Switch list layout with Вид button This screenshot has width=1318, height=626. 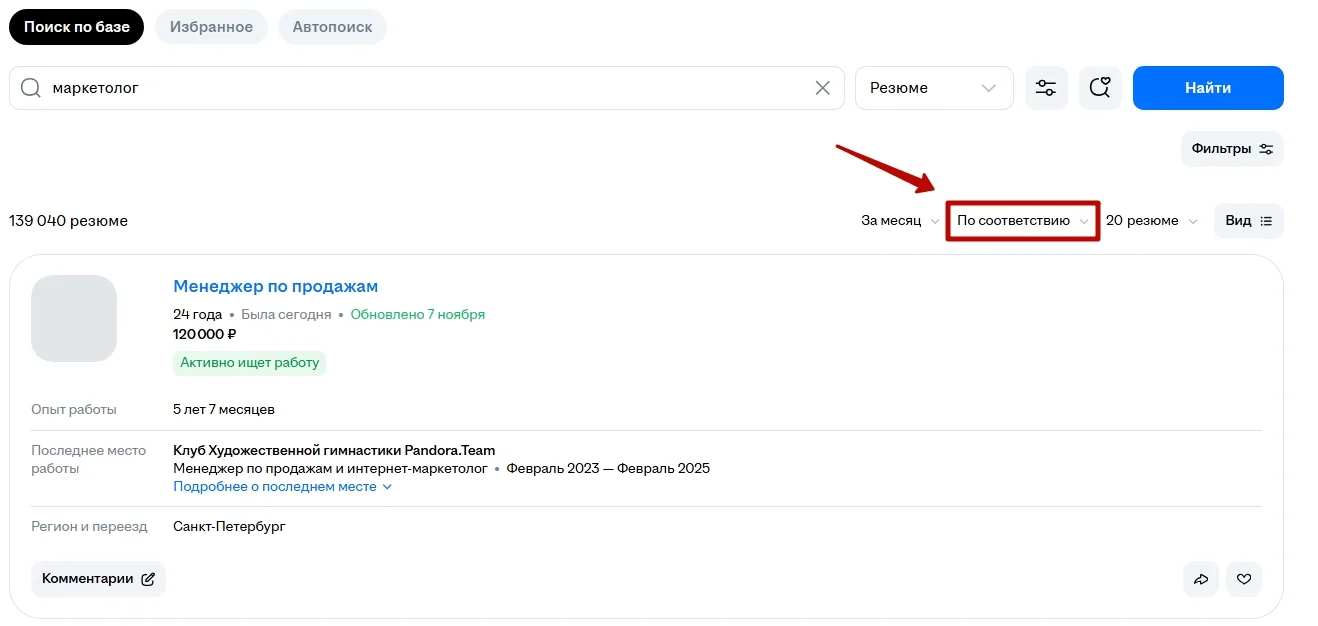point(1248,221)
